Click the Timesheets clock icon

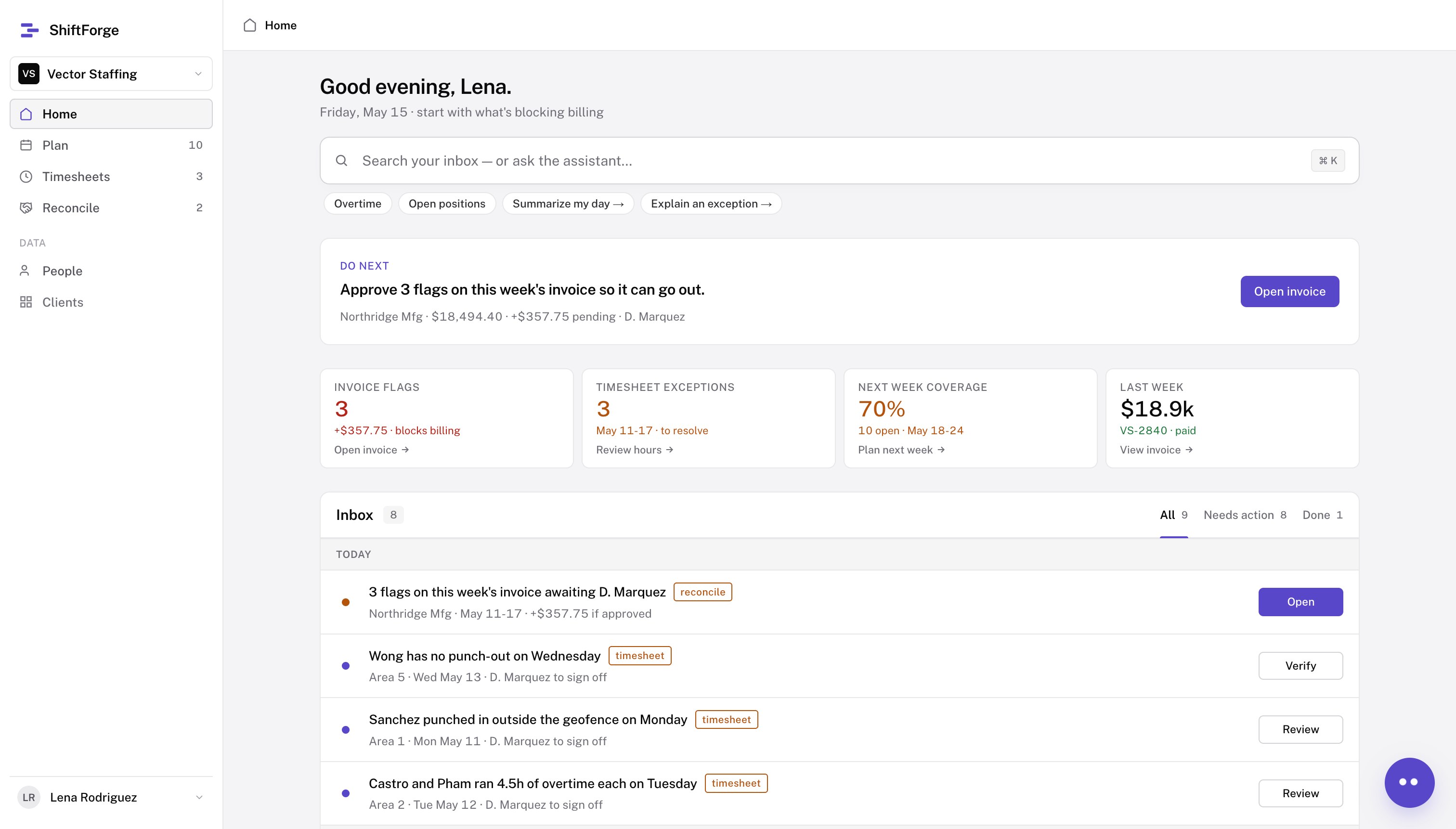point(26,177)
